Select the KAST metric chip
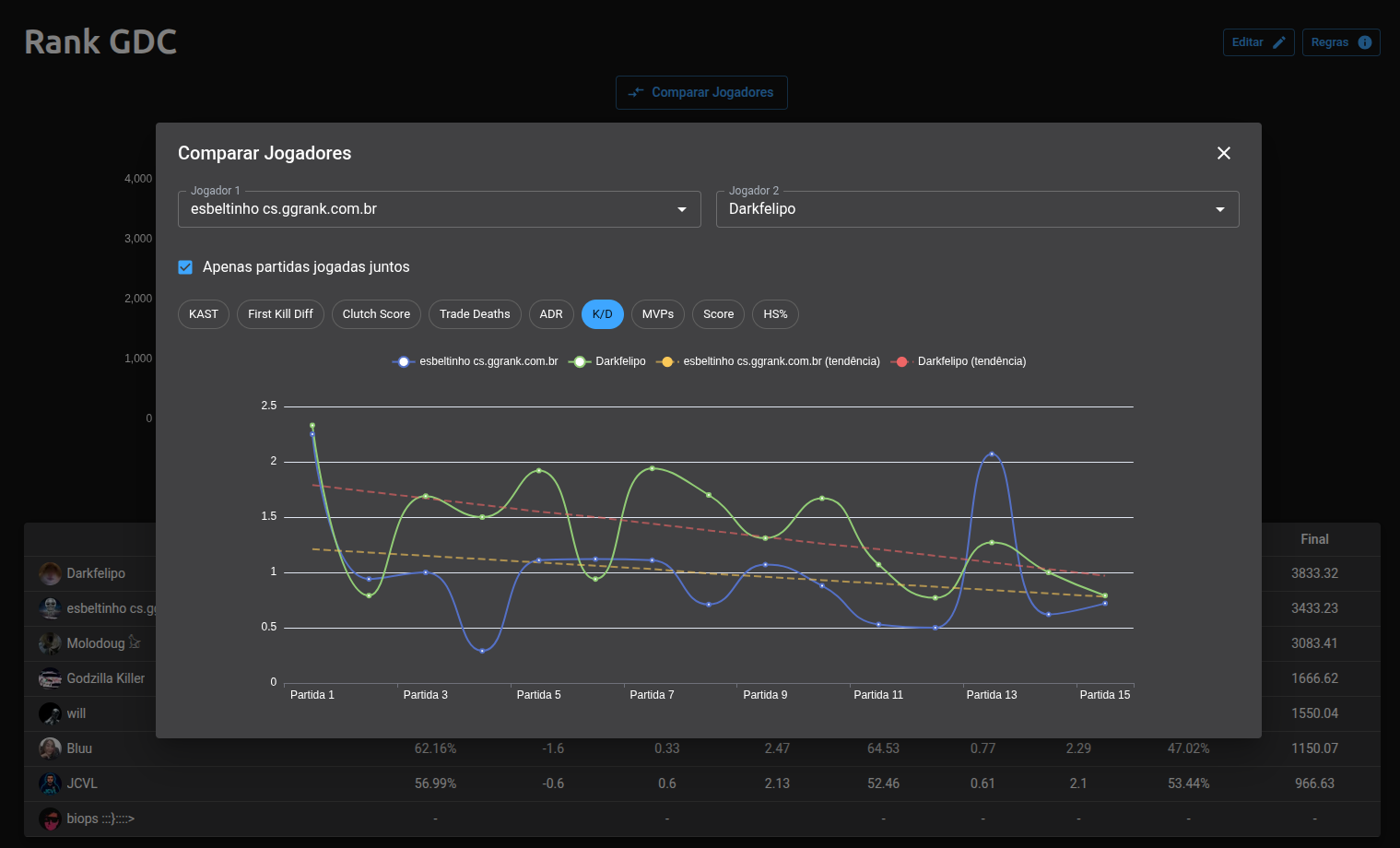Viewport: 1400px width, 848px height. tap(203, 314)
